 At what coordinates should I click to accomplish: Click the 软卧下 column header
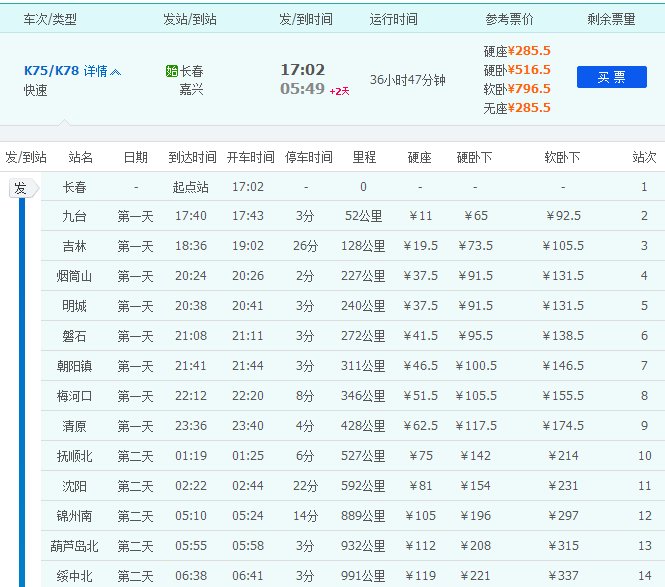pyautogui.click(x=562, y=157)
